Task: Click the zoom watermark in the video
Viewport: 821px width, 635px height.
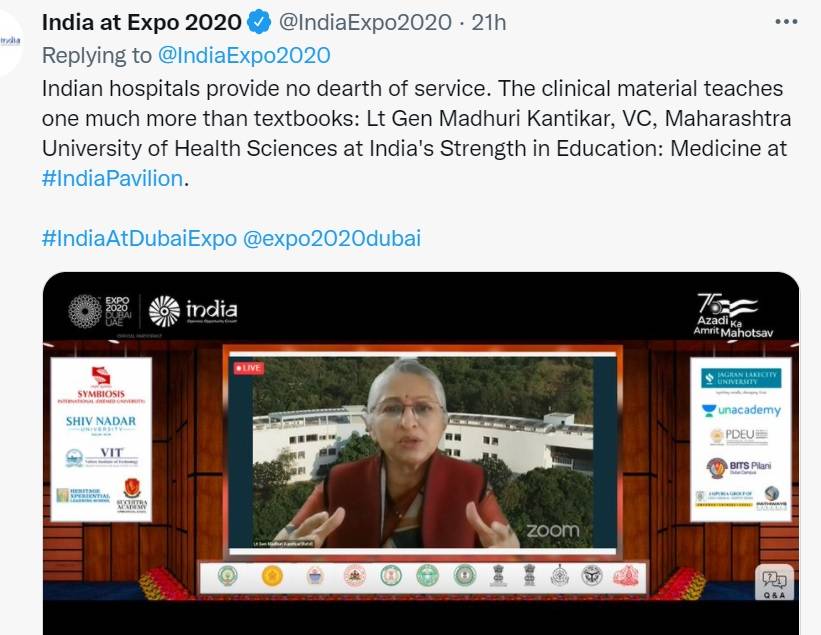Action: [x=552, y=530]
